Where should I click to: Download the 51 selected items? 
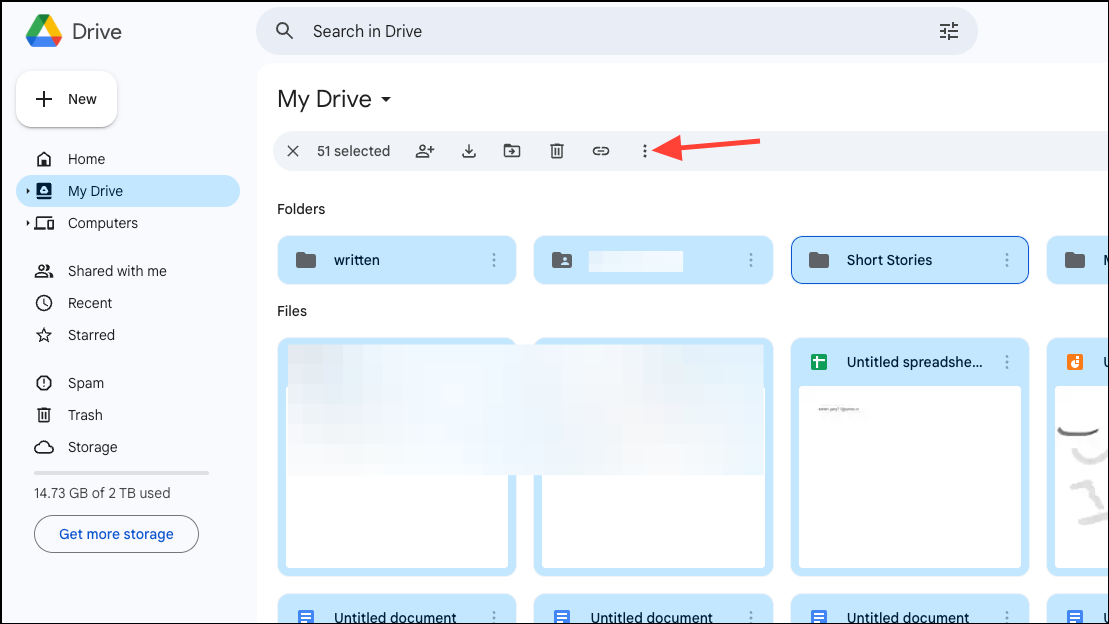[469, 150]
